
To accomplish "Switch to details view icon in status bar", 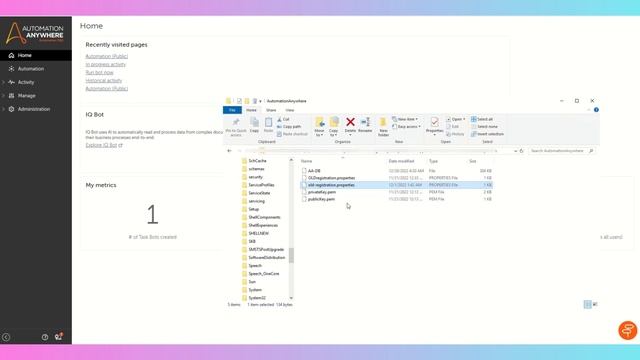I will [587, 304].
